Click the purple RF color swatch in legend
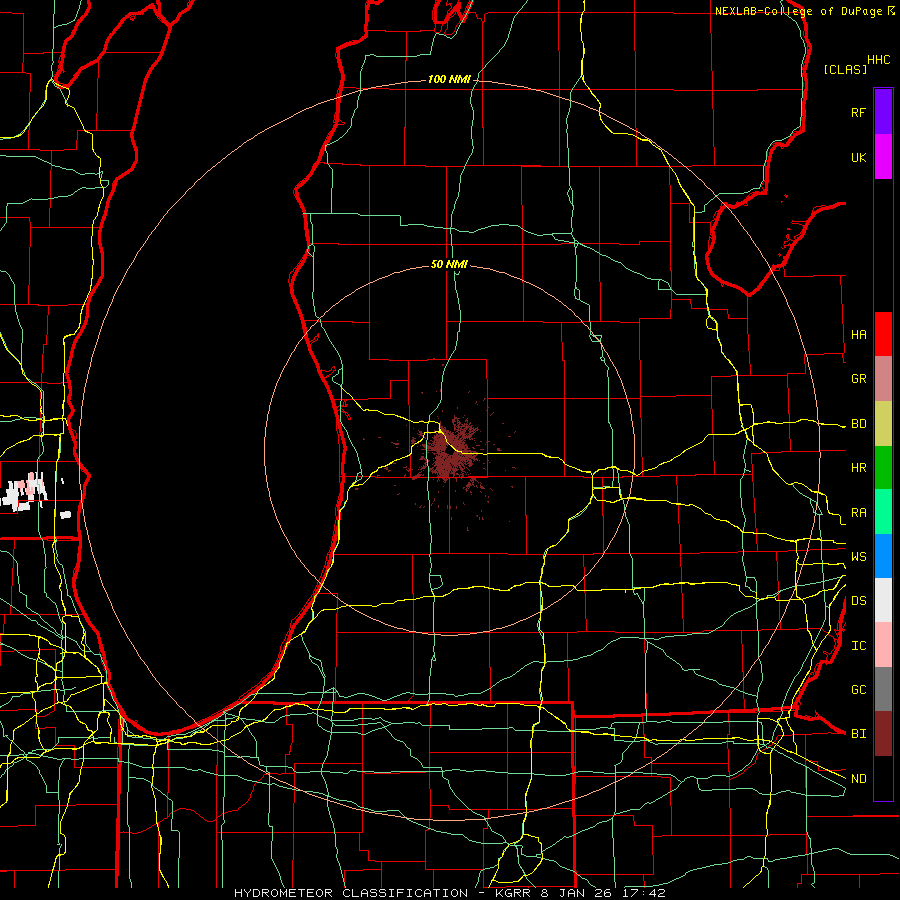The image size is (900, 900). pyautogui.click(x=883, y=112)
